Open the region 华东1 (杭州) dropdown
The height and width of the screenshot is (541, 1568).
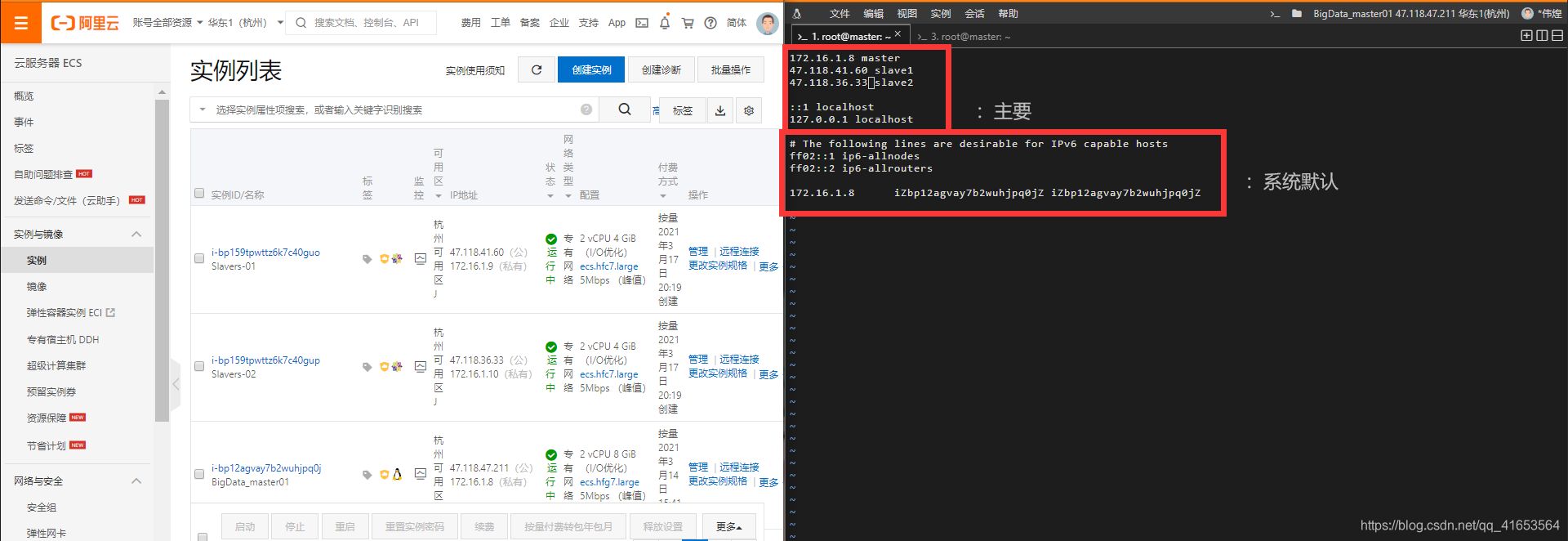[246, 23]
